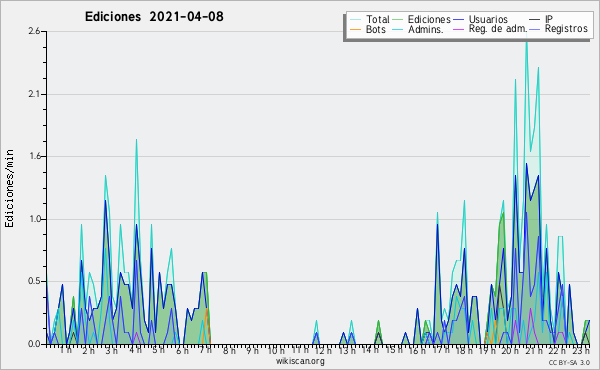Click the '18 h' x-axis label
The height and width of the screenshot is (370, 600).
click(464, 350)
